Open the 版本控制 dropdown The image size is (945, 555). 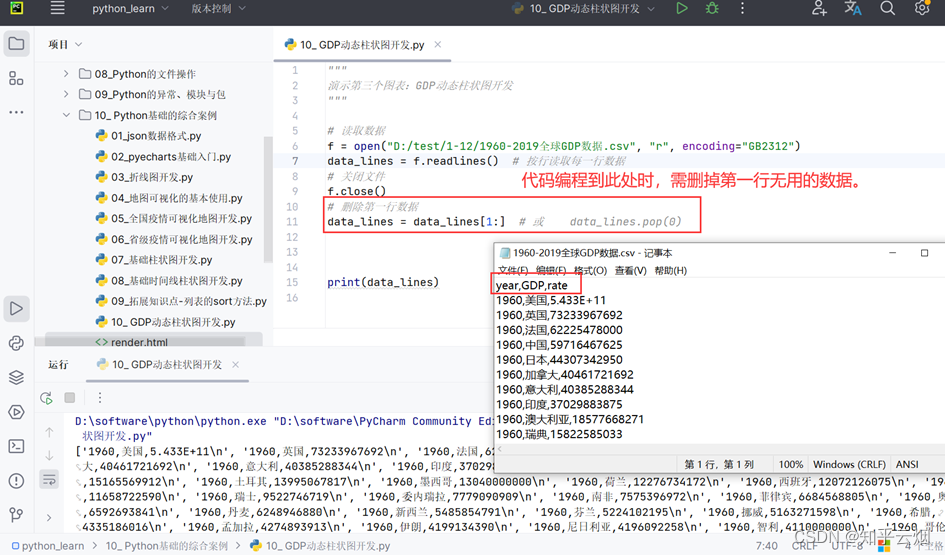click(218, 8)
